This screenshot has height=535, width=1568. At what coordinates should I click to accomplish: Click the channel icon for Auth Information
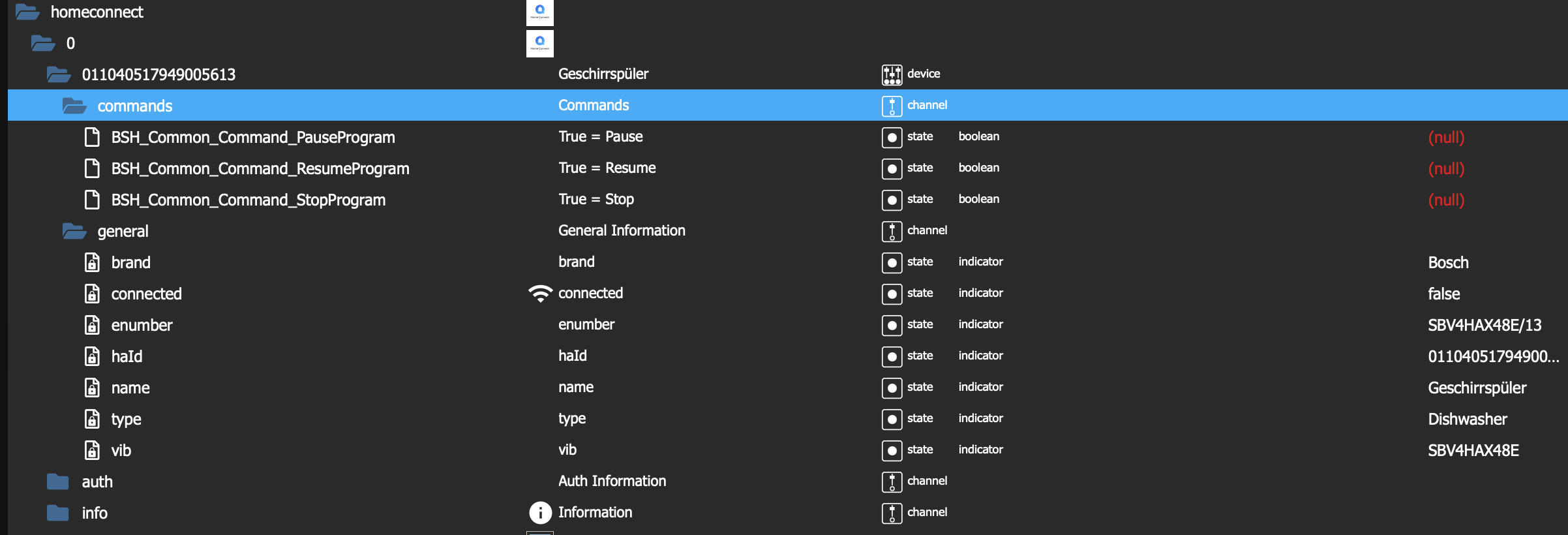892,481
